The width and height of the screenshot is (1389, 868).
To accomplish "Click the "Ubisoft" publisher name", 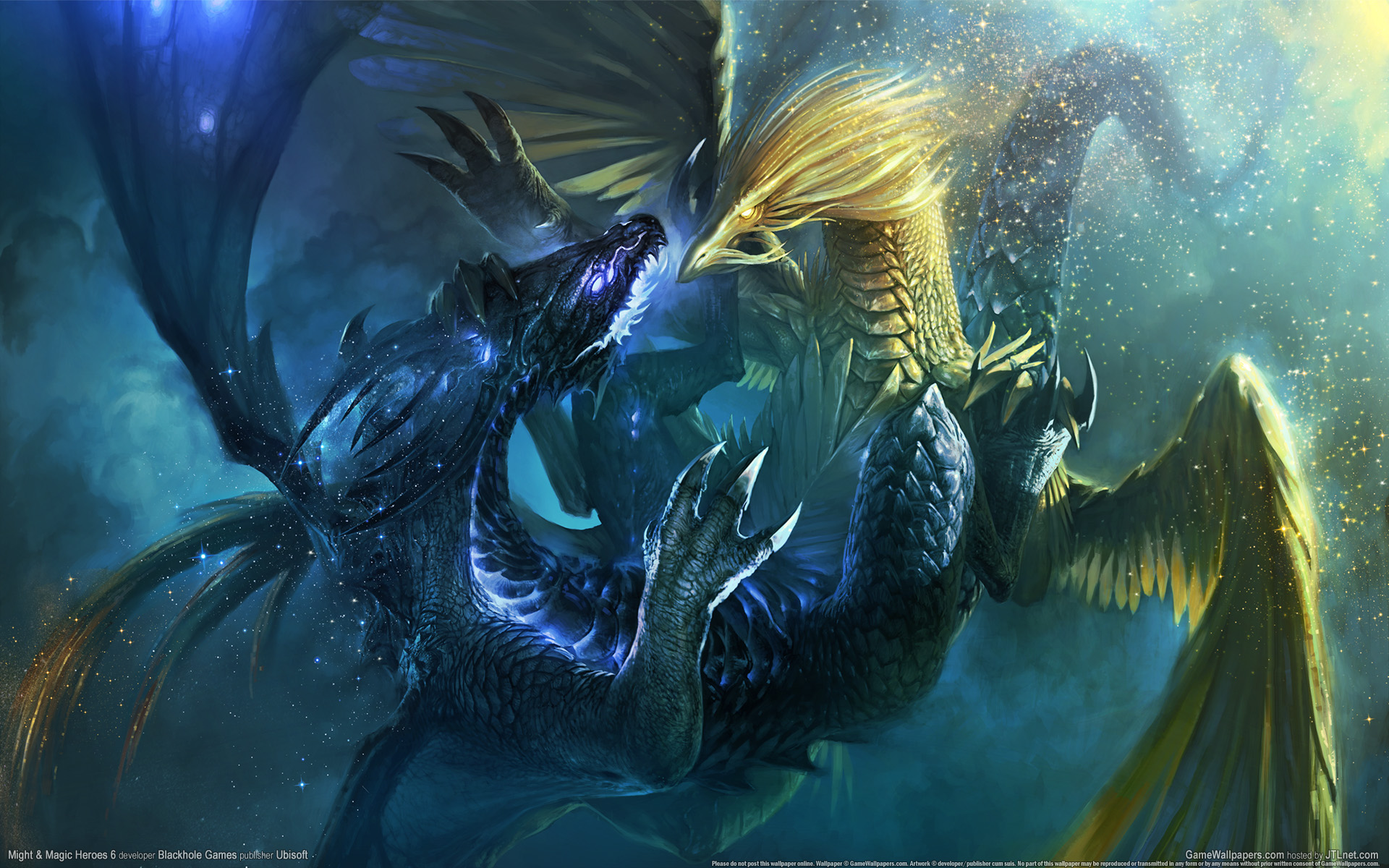I will coord(292,855).
